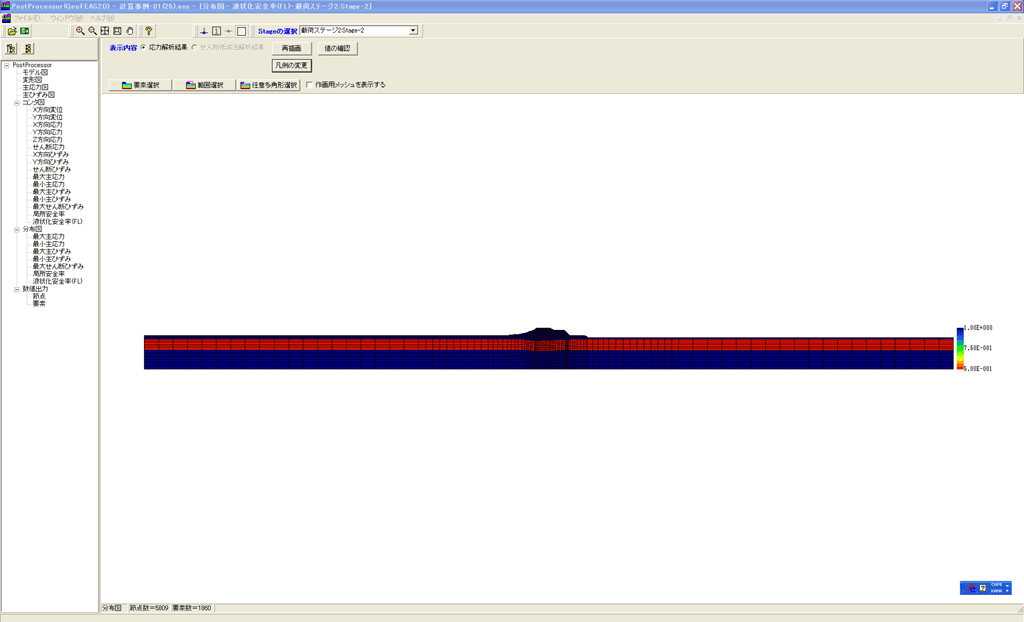Open a file with the folder icon

(12, 31)
